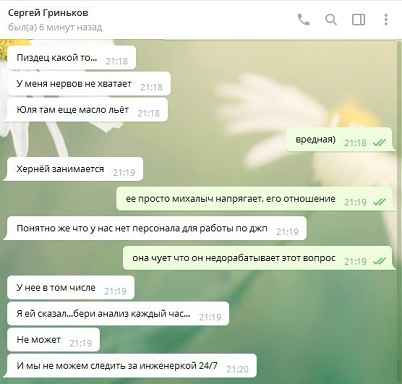Click checkmarks on 'она чует' message

point(379,261)
